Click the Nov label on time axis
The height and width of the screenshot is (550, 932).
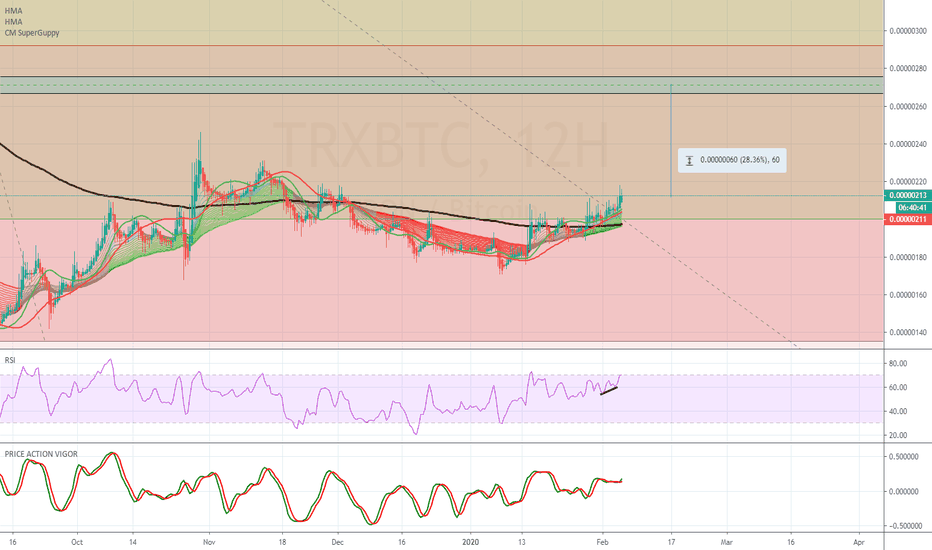pos(209,542)
